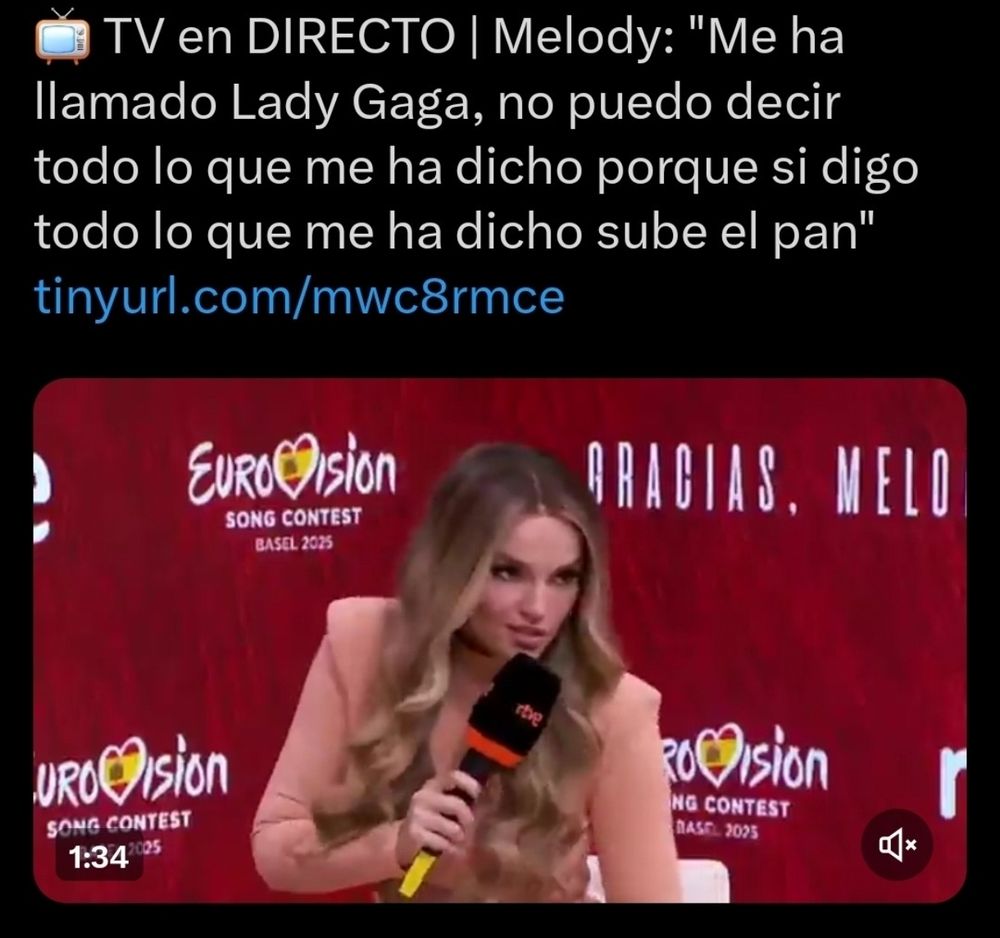This screenshot has width=1000, height=938.
Task: Click the word 'Melody:' in the tweet
Action: [x=582, y=37]
